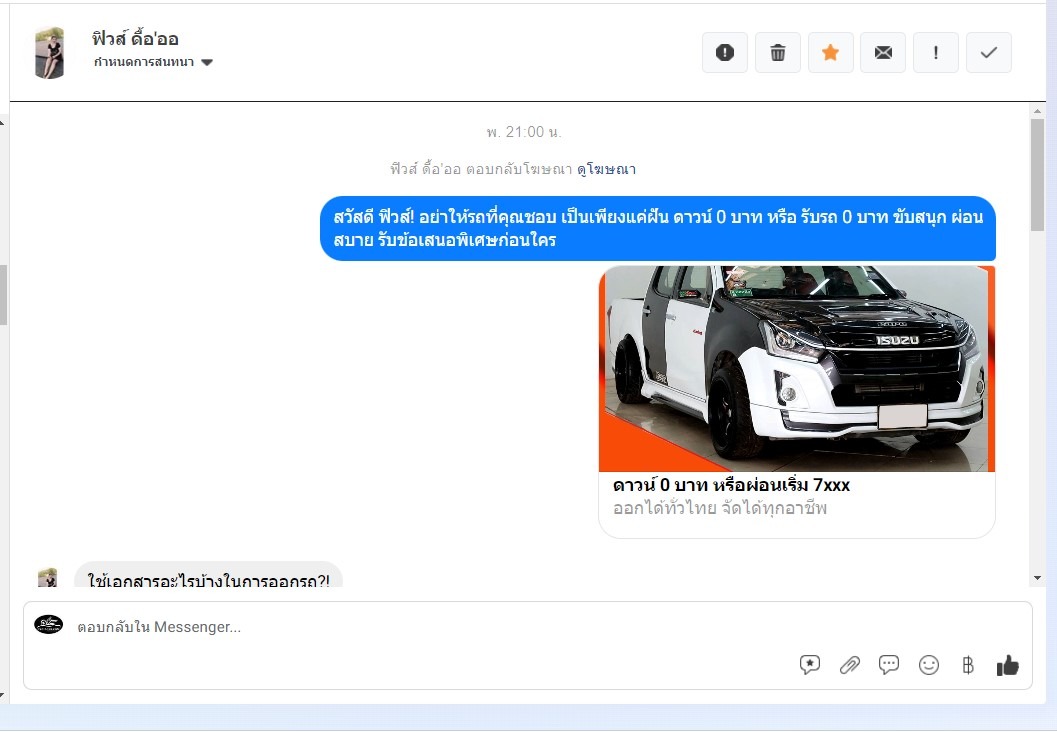1057x732 pixels.
Task: Mark conversation as spam icon
Action: pyautogui.click(x=725, y=53)
